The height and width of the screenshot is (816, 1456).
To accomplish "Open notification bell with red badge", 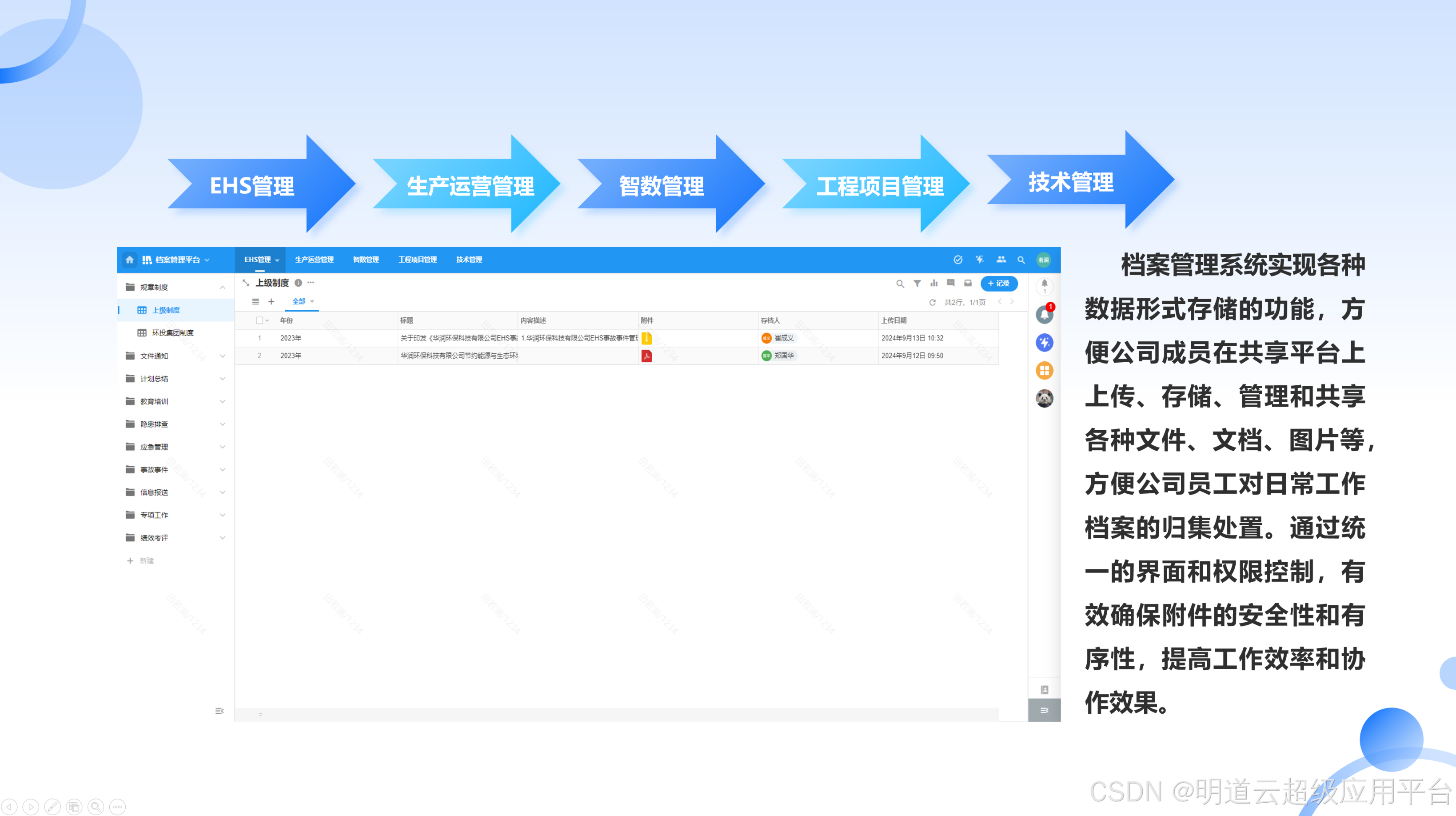I will tap(1044, 314).
